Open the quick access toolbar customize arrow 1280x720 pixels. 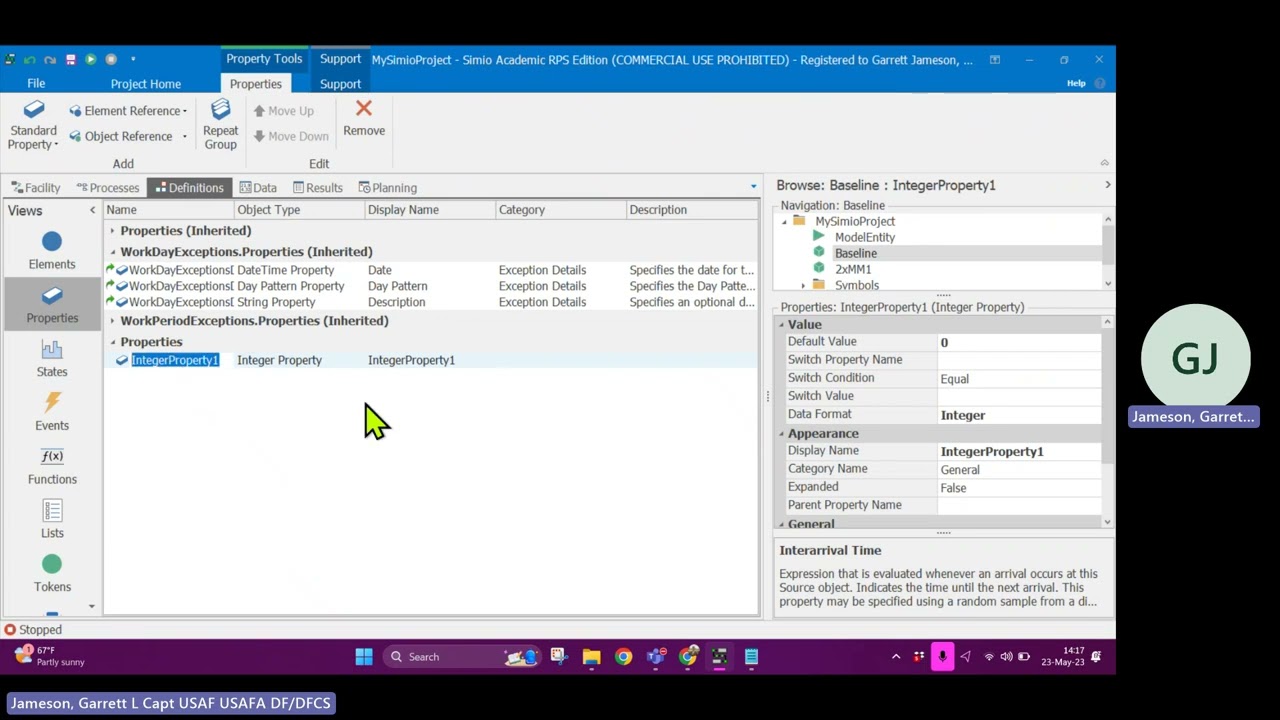click(x=133, y=60)
